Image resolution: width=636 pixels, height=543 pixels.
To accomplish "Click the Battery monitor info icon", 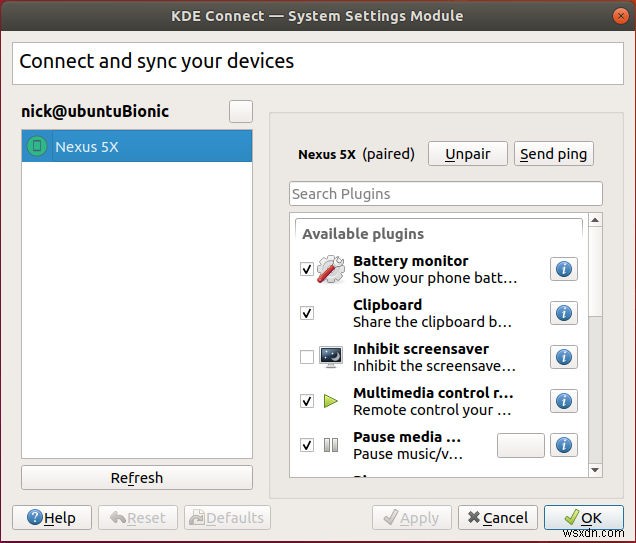I will [564, 269].
